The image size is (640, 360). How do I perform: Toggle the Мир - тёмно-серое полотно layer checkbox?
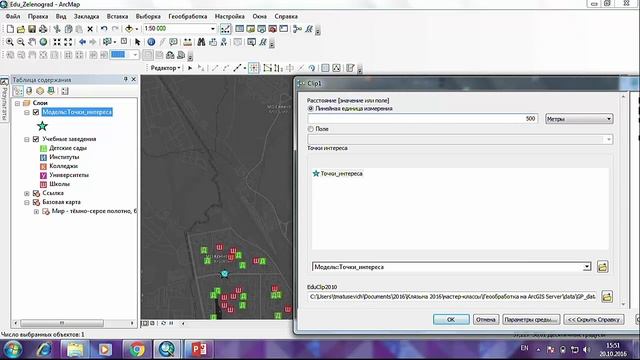[x=46, y=211]
